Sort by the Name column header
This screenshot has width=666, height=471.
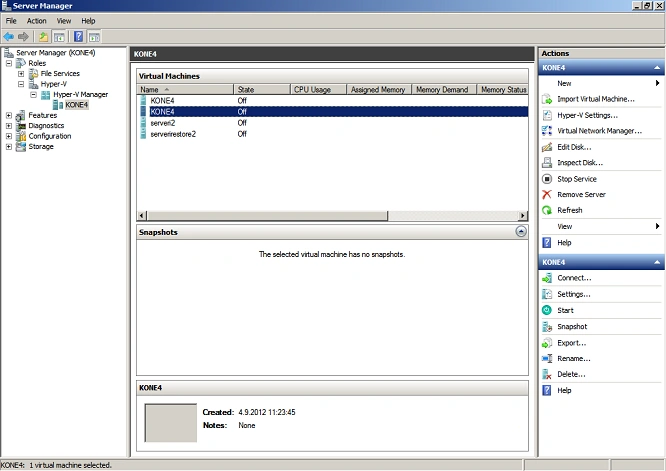pos(185,90)
